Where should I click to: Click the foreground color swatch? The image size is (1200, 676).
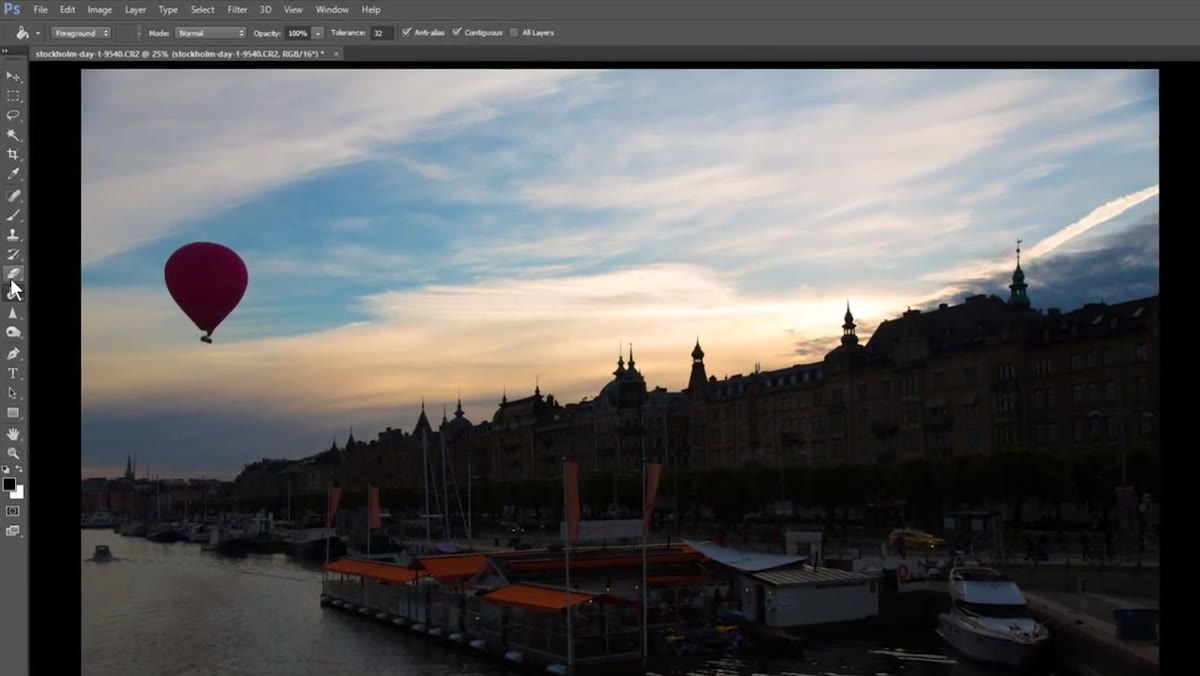pos(8,484)
